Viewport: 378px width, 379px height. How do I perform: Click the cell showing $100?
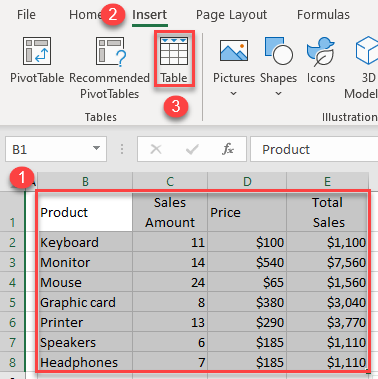pyautogui.click(x=247, y=242)
